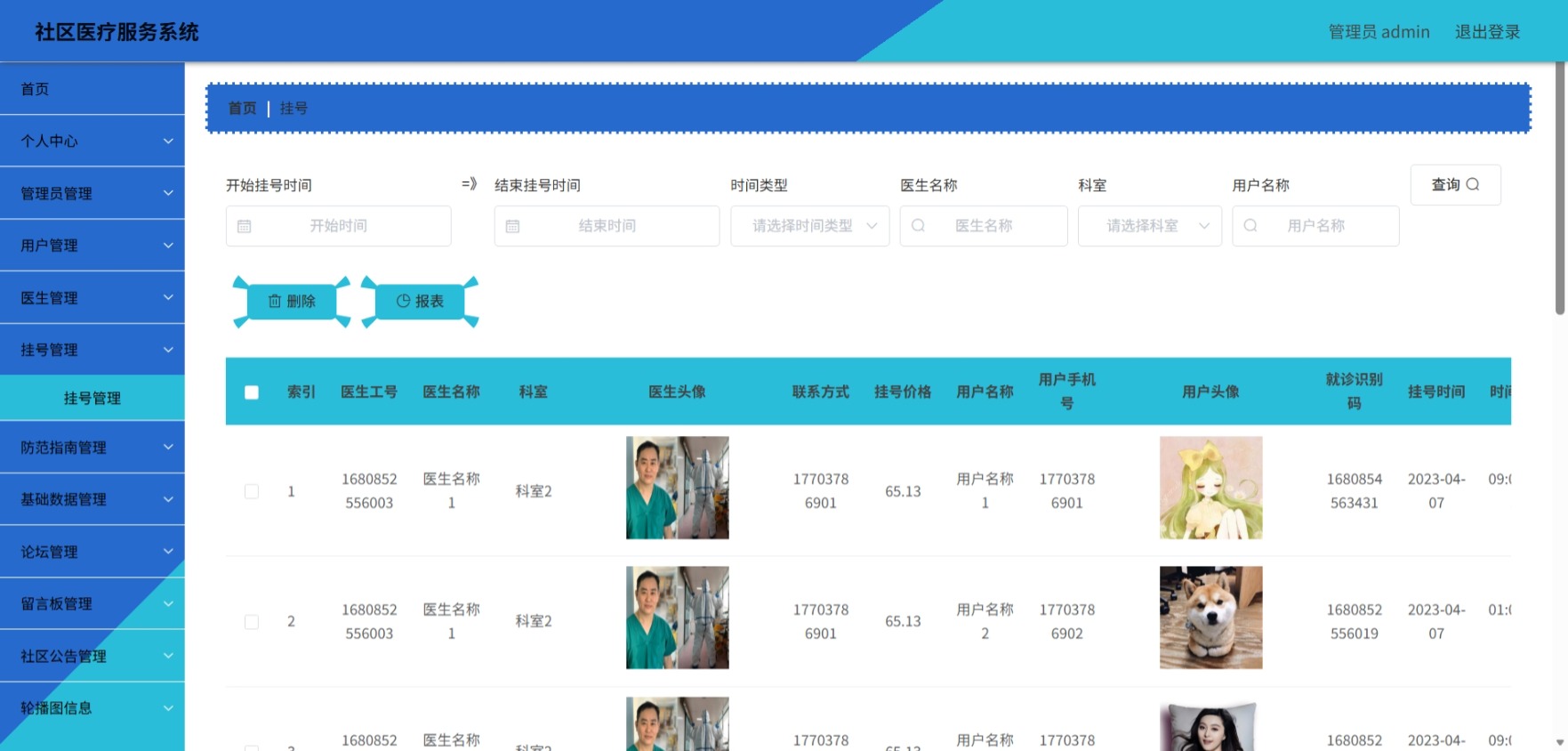Click the calendar icon in end time field
Viewport: 1568px width, 751px height.
(x=512, y=227)
